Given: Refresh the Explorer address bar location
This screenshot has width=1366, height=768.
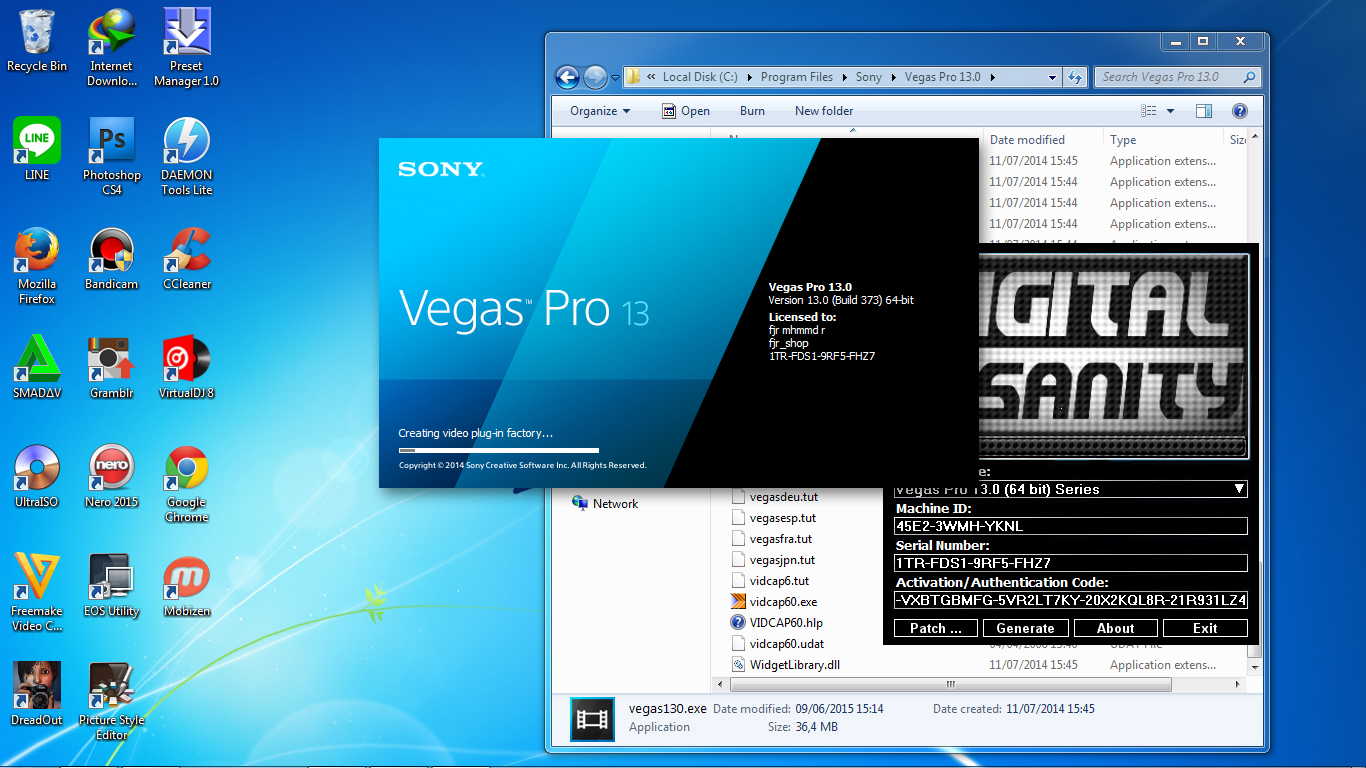Looking at the screenshot, I should (x=1076, y=77).
